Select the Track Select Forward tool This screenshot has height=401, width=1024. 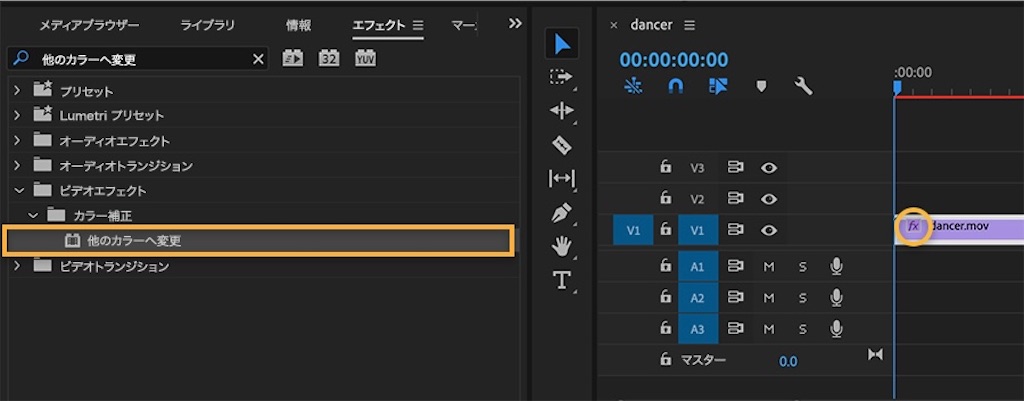click(x=561, y=77)
